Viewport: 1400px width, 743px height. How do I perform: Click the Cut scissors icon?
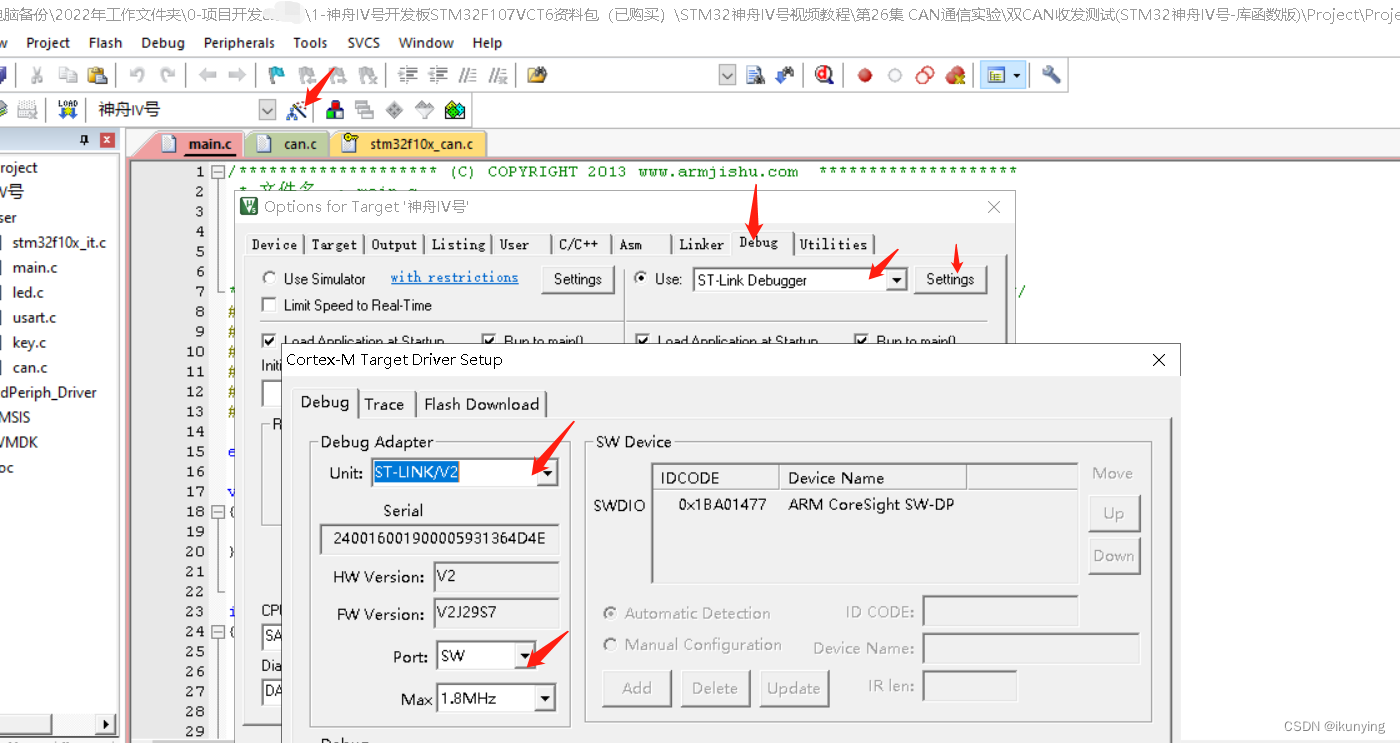37,75
